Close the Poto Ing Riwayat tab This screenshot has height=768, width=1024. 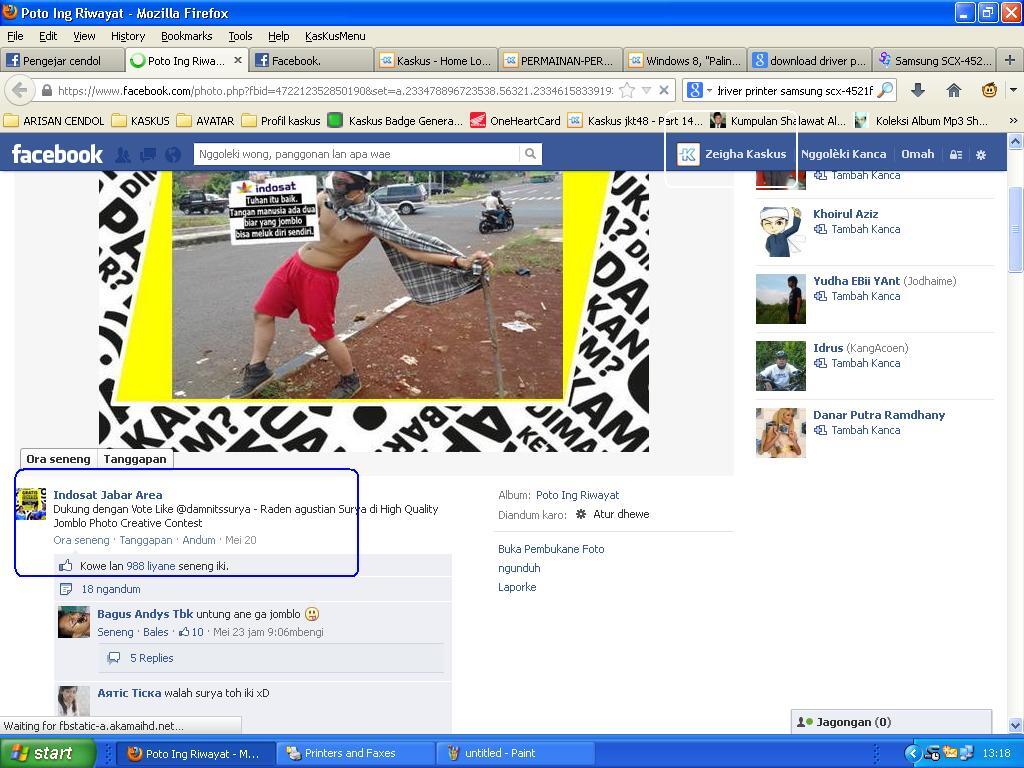click(238, 60)
